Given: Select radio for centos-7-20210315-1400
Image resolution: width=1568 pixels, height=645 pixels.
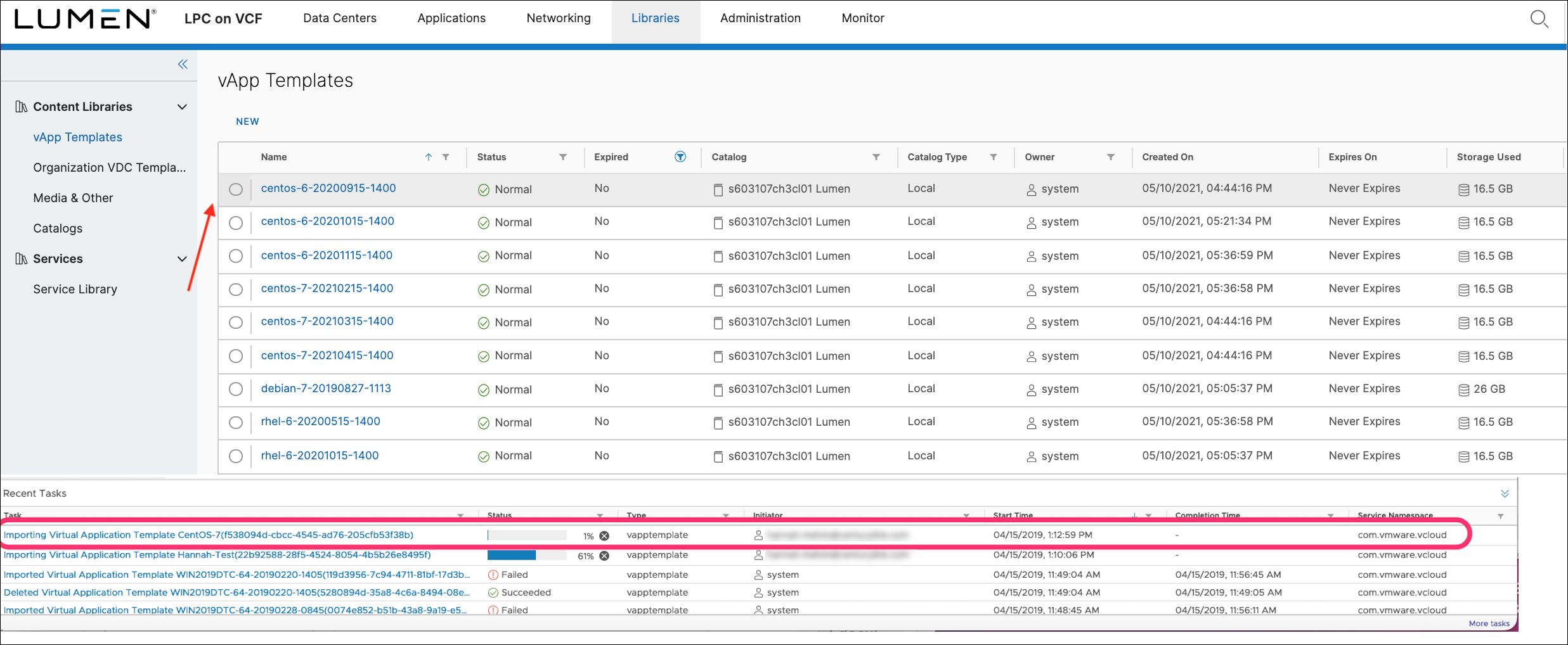Looking at the screenshot, I should [236, 322].
